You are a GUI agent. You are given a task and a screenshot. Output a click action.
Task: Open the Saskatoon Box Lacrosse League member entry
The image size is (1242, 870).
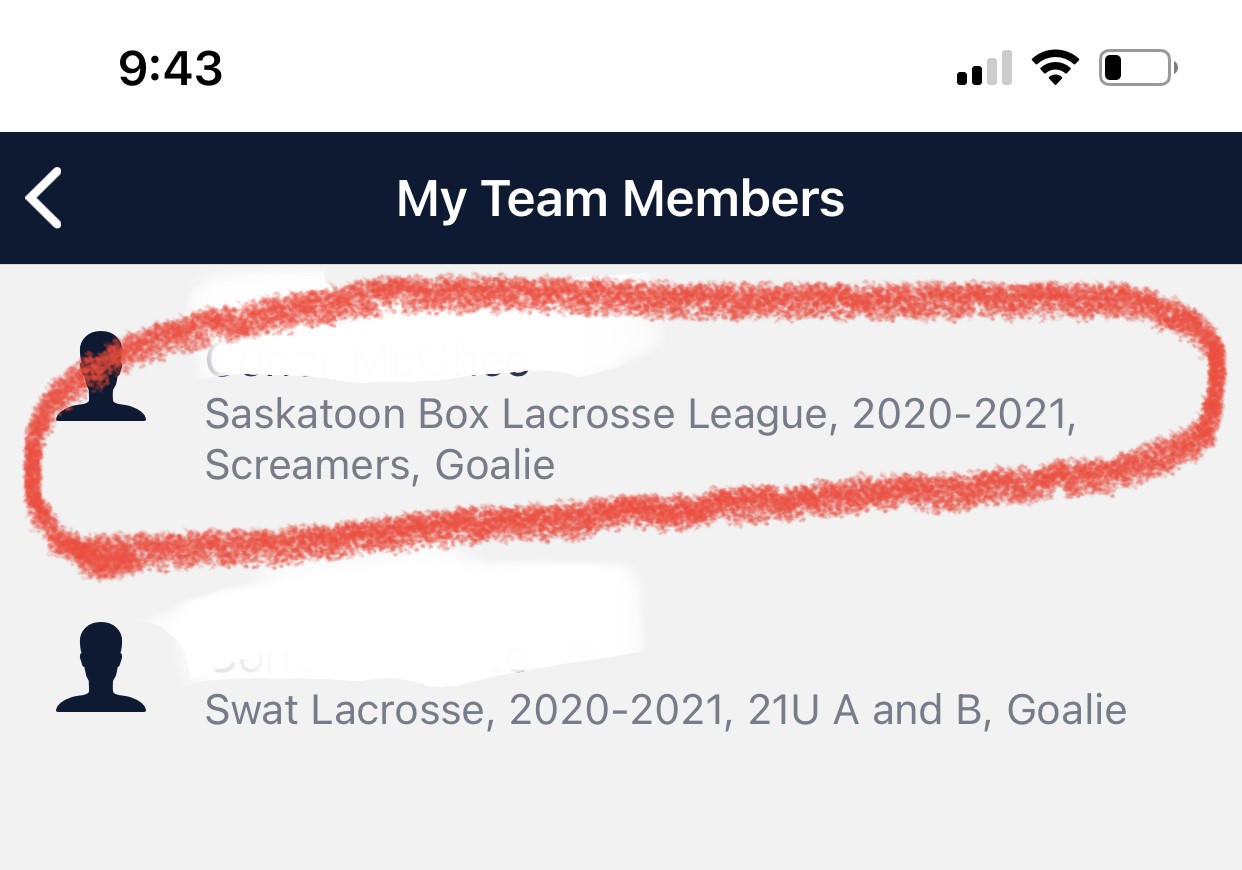point(640,414)
